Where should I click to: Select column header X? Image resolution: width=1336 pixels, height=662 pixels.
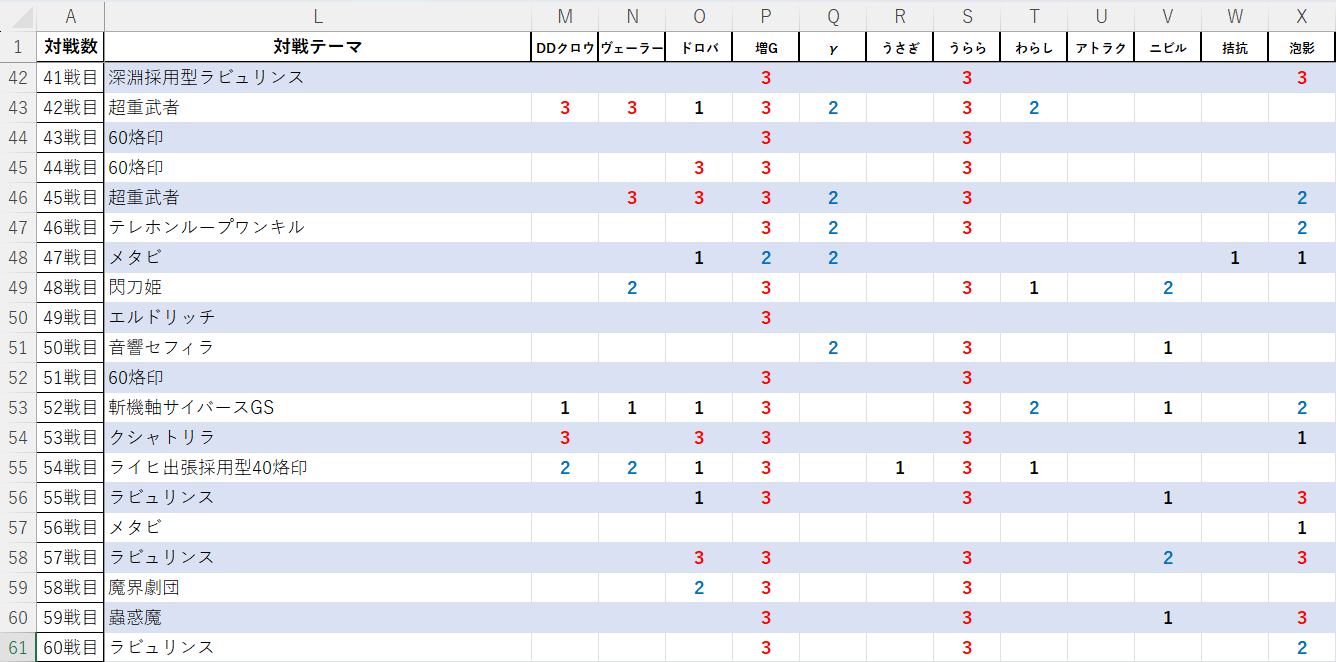point(1302,16)
